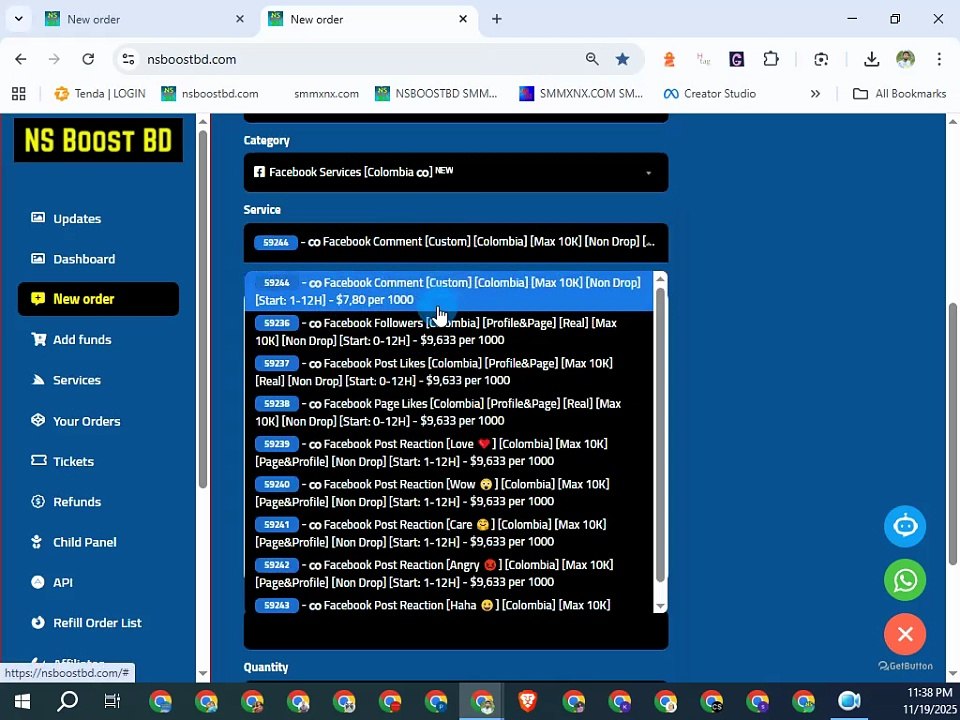Viewport: 960px width, 720px height.
Task: Open NSBOOSTBD SMM bookmark
Action: [436, 94]
